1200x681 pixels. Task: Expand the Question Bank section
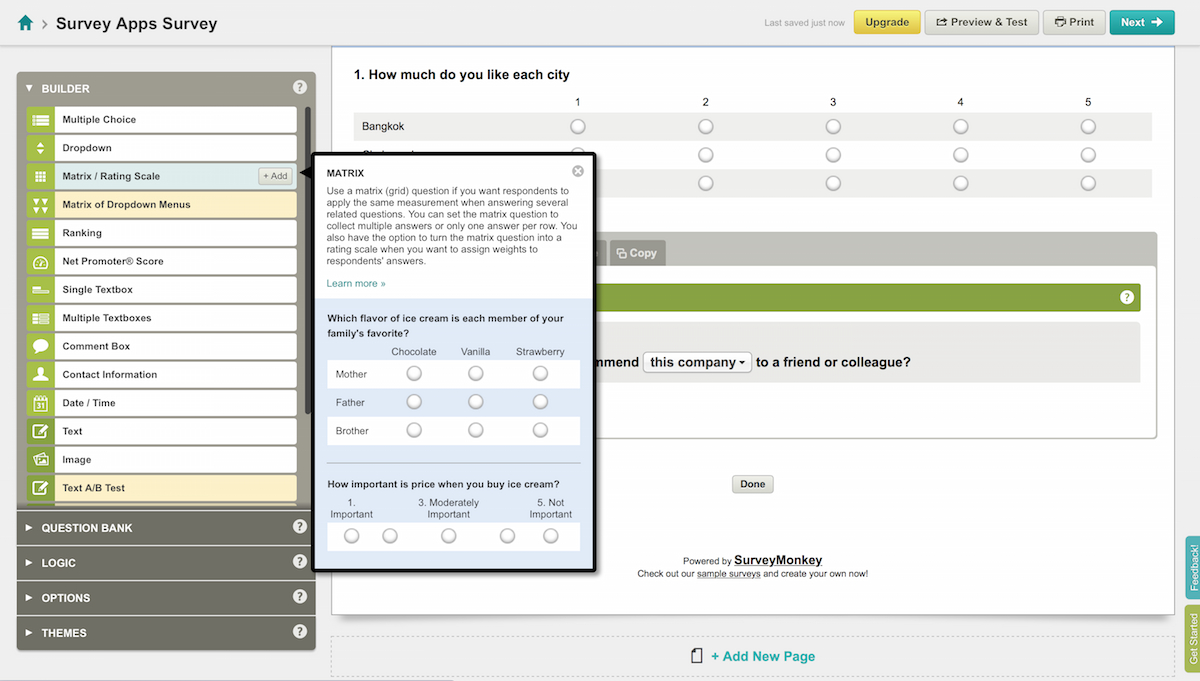coord(86,528)
